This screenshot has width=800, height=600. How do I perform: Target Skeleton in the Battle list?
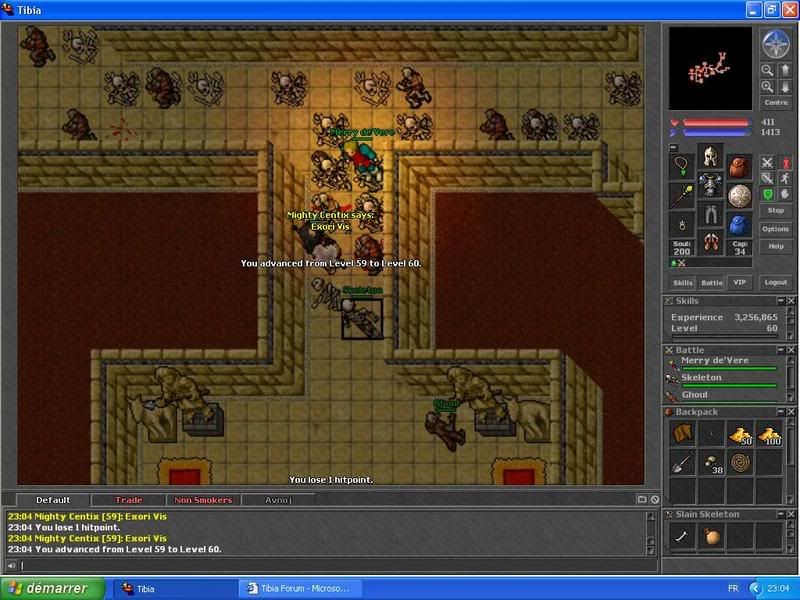pos(721,380)
